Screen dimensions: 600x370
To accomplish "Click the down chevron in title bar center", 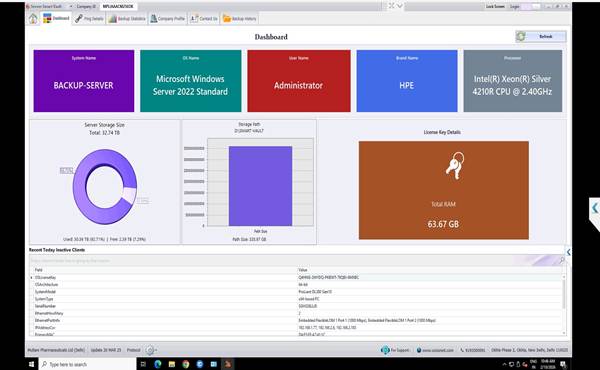I will pos(400,6).
